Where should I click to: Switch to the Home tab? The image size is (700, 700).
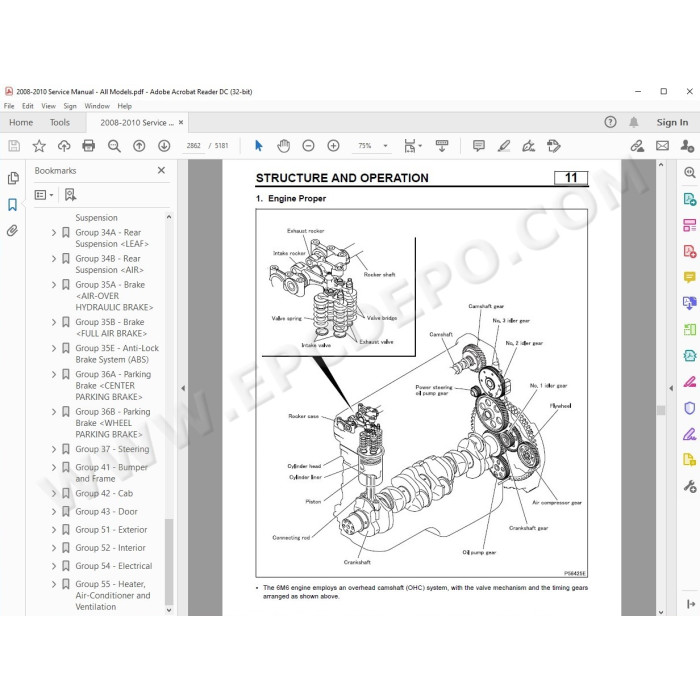[21, 122]
